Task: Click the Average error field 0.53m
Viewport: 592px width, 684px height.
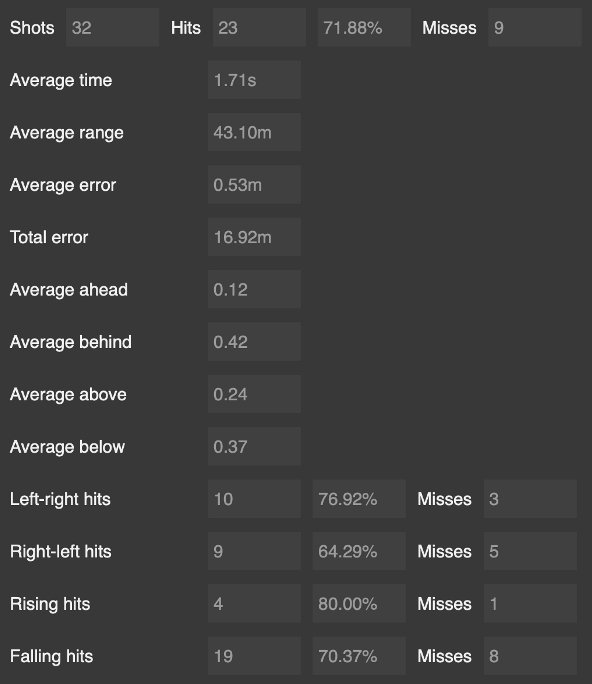Action: click(x=254, y=185)
